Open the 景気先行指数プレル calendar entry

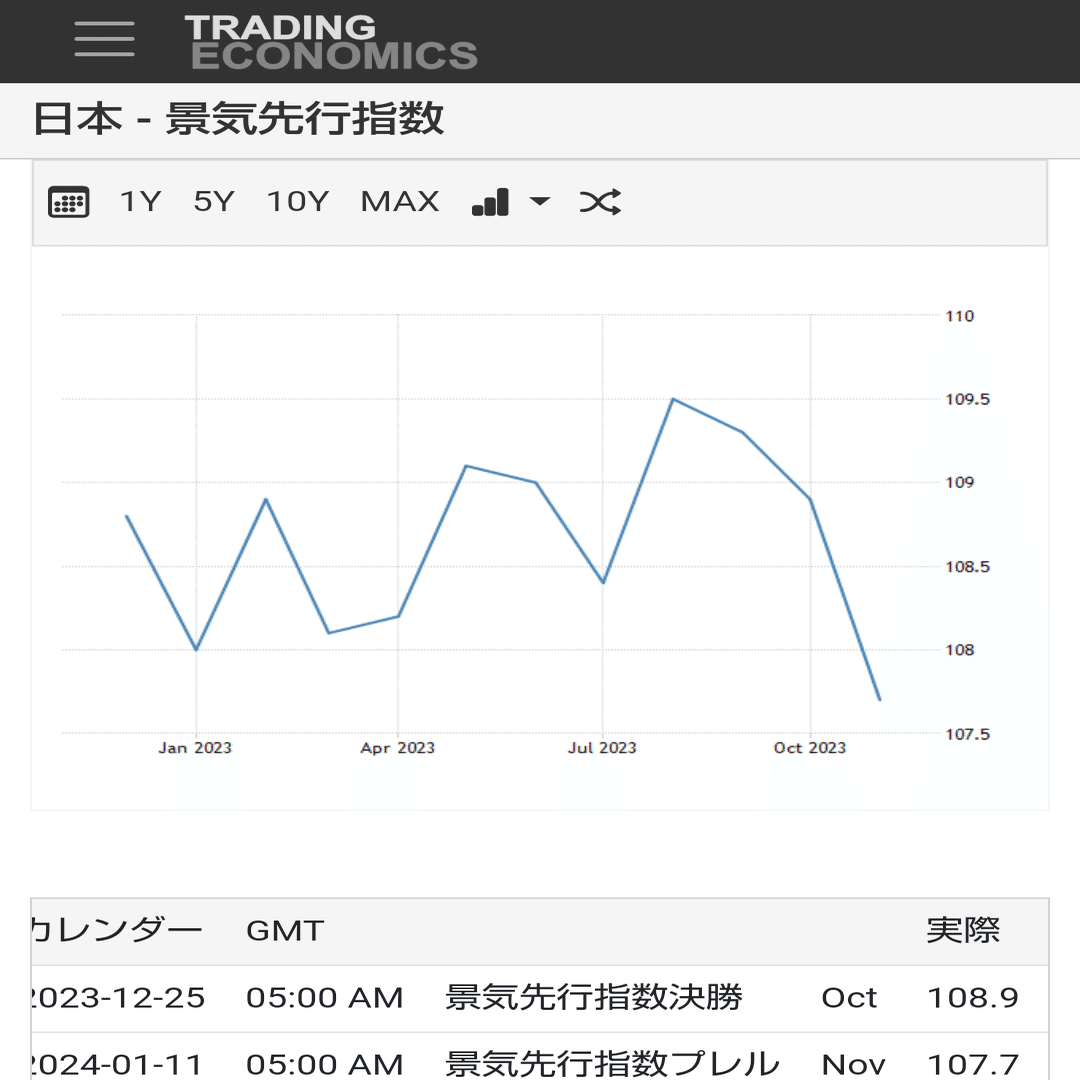point(612,1064)
